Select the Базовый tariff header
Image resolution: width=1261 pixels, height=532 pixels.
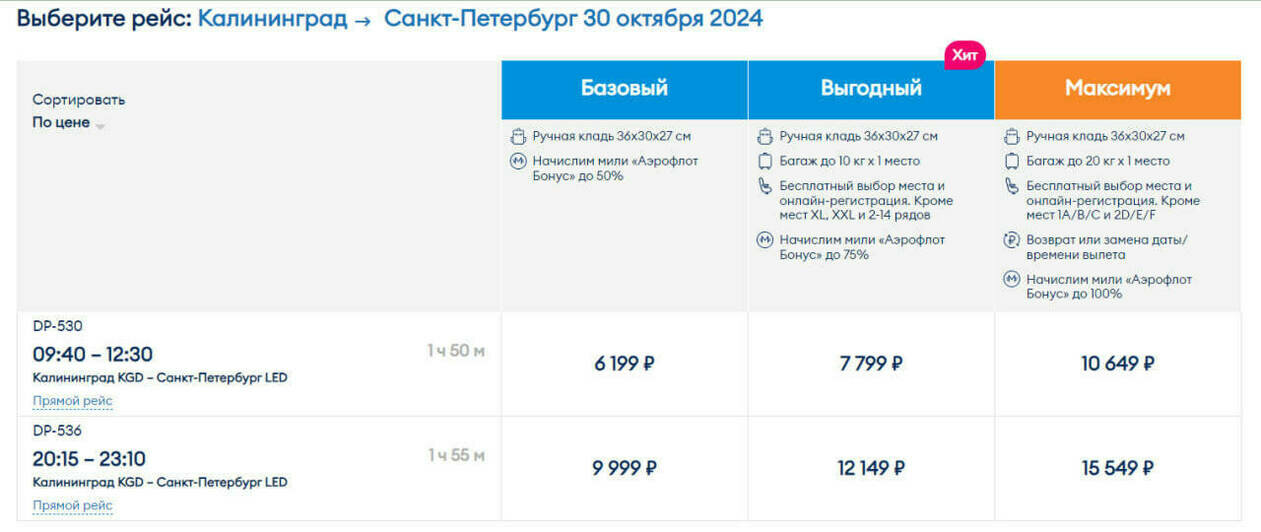tap(624, 89)
